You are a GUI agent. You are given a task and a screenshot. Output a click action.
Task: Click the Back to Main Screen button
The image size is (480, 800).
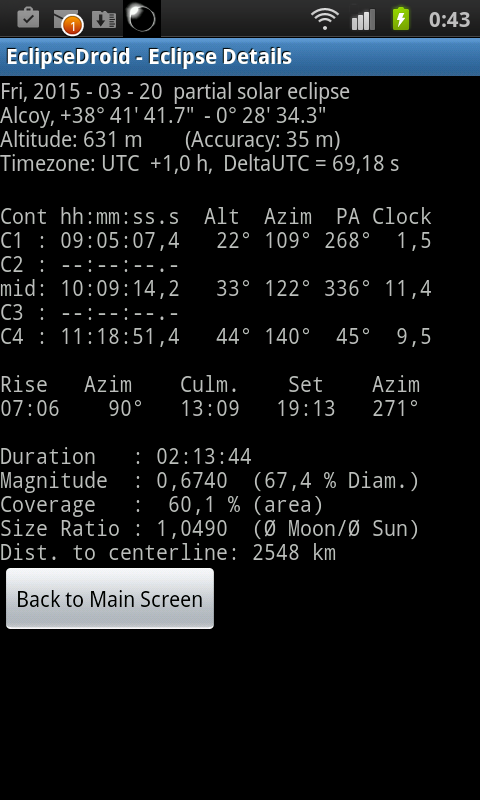click(x=110, y=598)
